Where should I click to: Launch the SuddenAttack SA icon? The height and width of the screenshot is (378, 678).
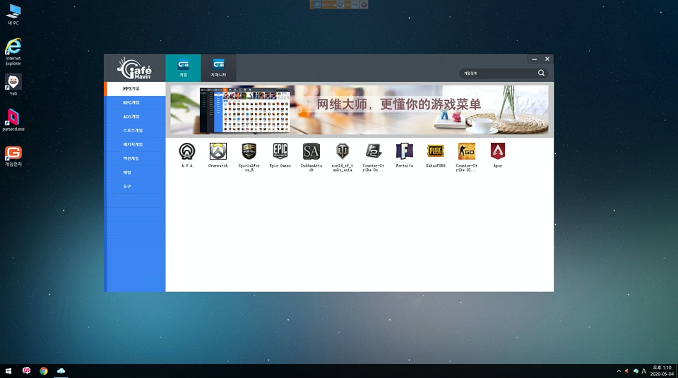311,152
